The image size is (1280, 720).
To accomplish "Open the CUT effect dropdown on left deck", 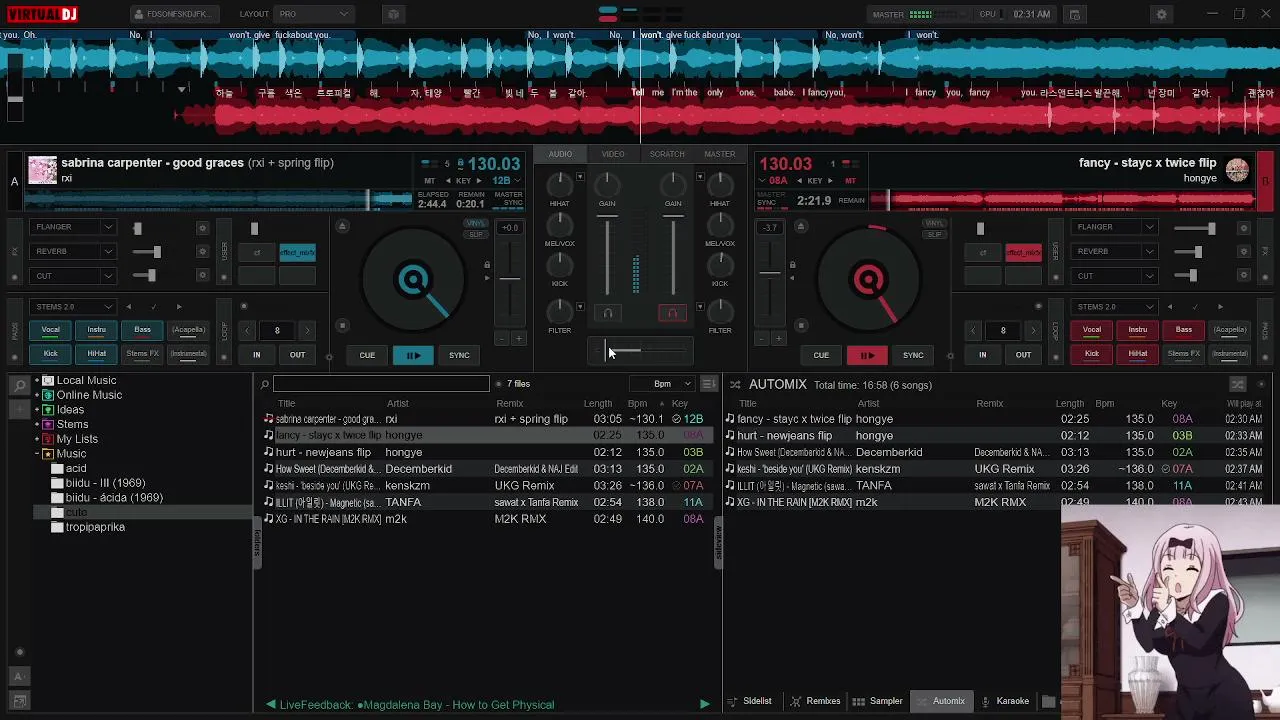I will click(x=73, y=275).
